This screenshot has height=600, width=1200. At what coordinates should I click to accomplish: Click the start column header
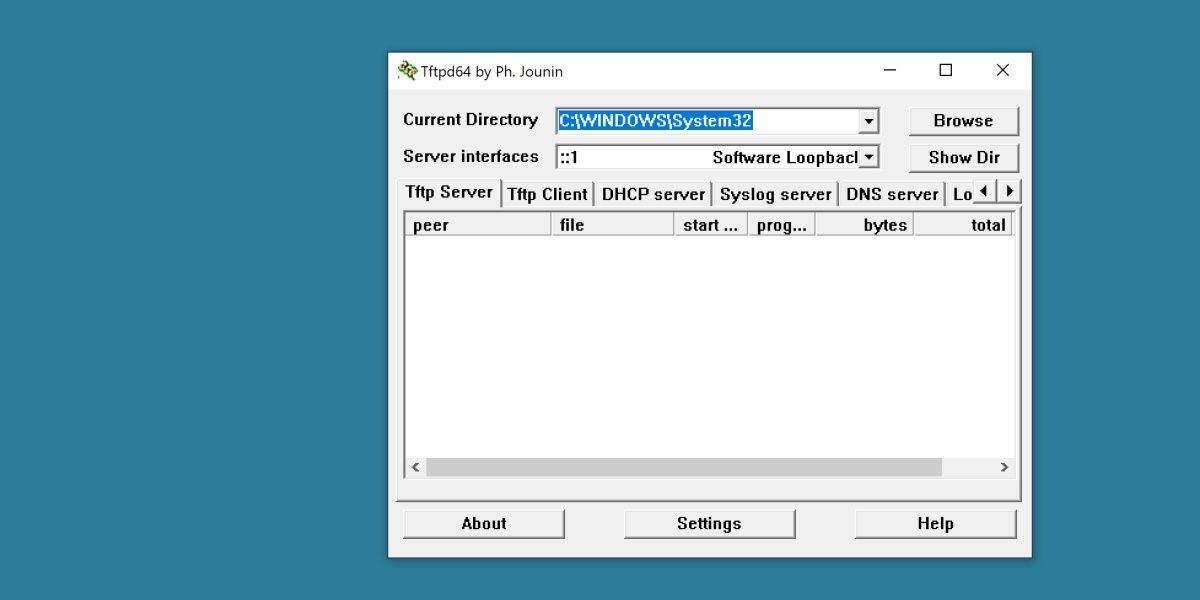tap(710, 225)
